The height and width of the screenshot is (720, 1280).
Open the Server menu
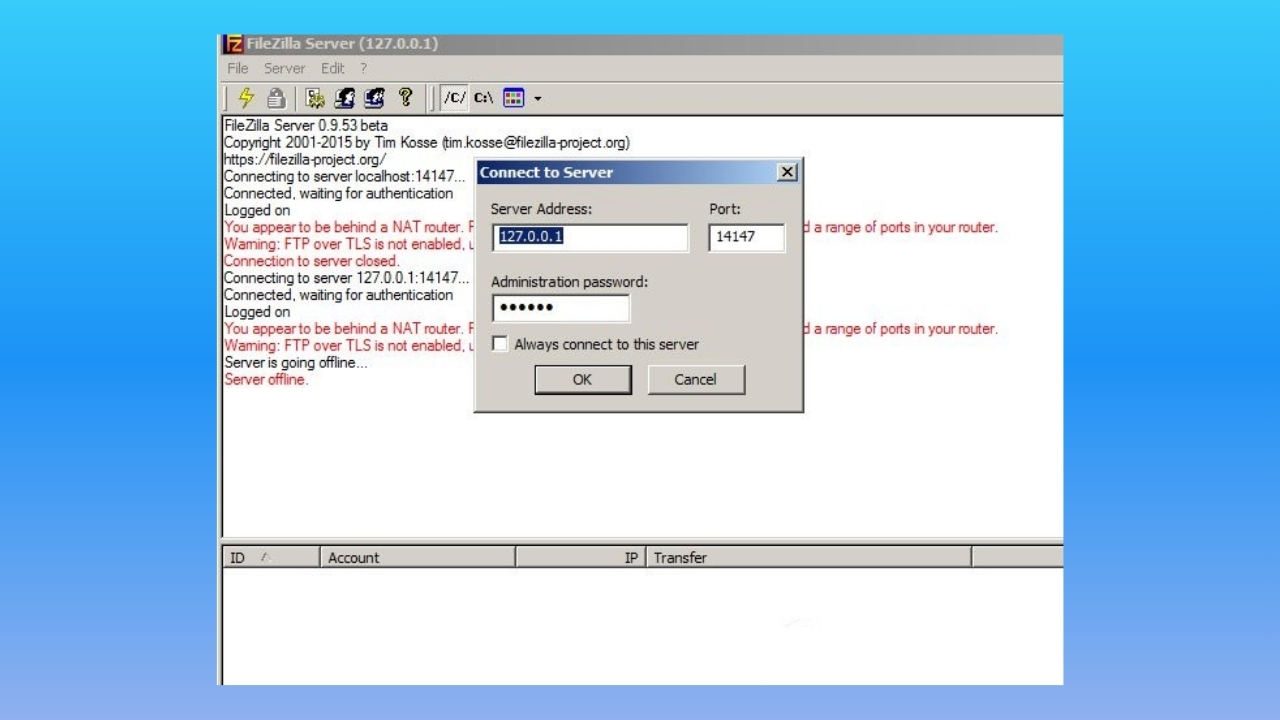point(284,68)
